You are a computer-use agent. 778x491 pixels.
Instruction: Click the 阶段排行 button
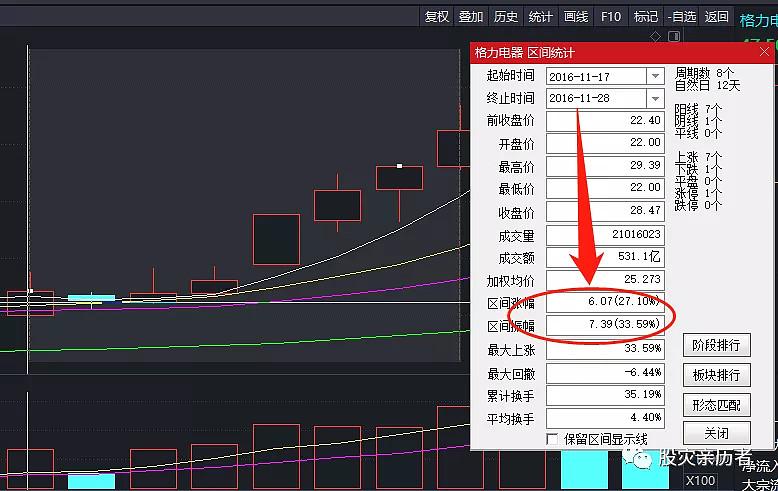[x=716, y=345]
